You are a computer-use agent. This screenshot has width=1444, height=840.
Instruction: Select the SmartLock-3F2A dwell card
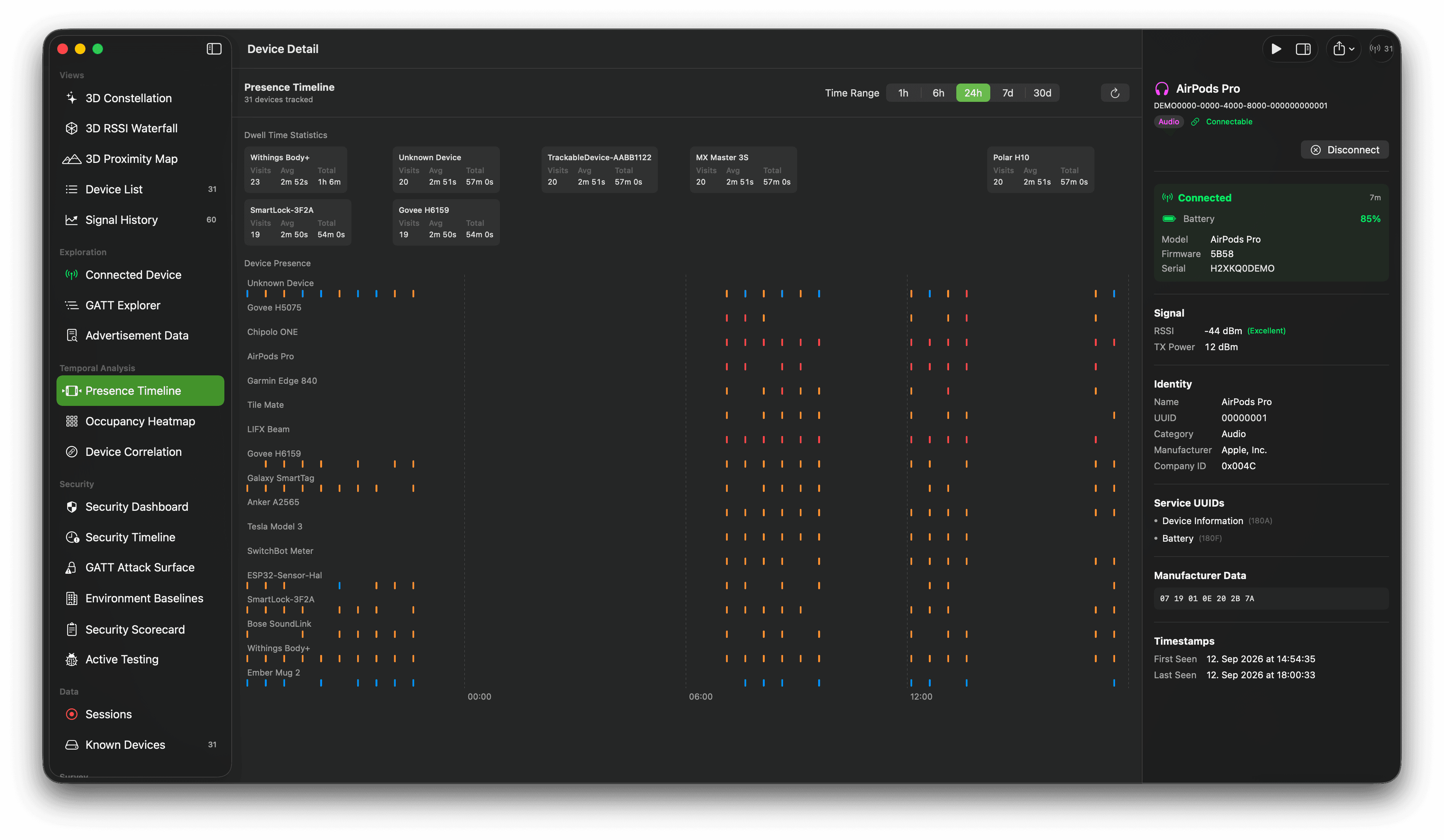(x=297, y=222)
